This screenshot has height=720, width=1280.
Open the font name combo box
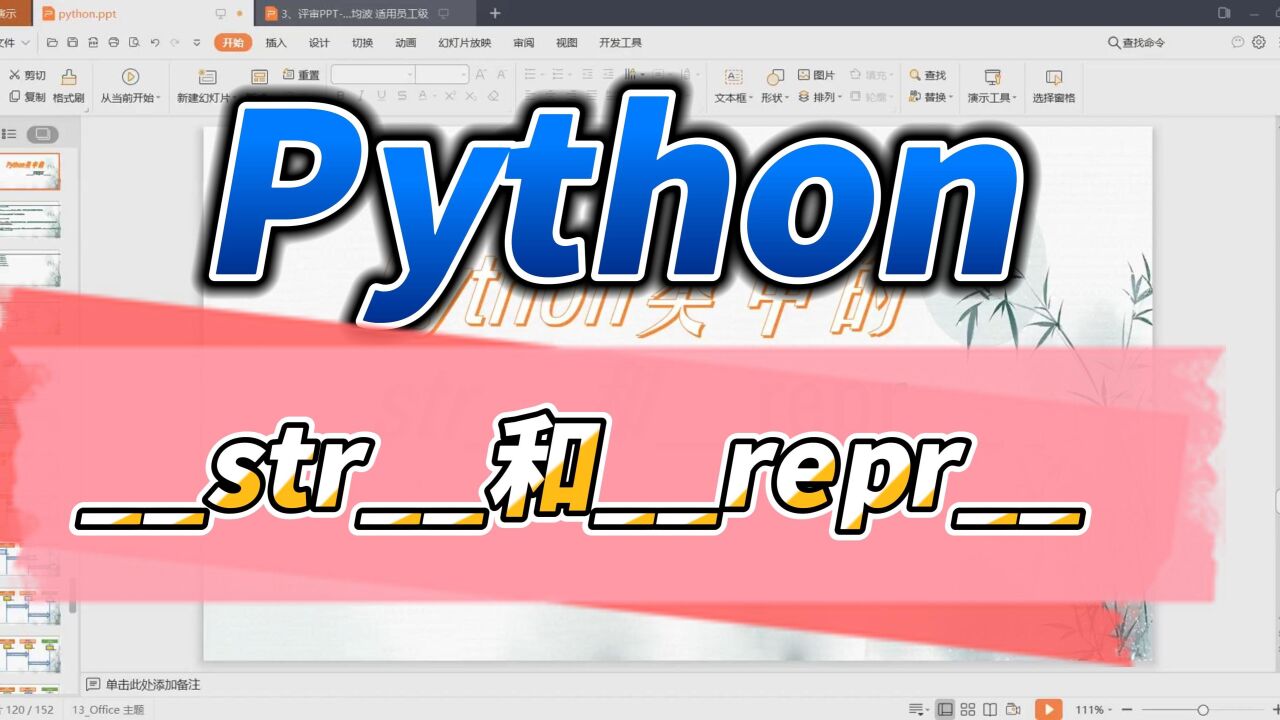[372, 75]
